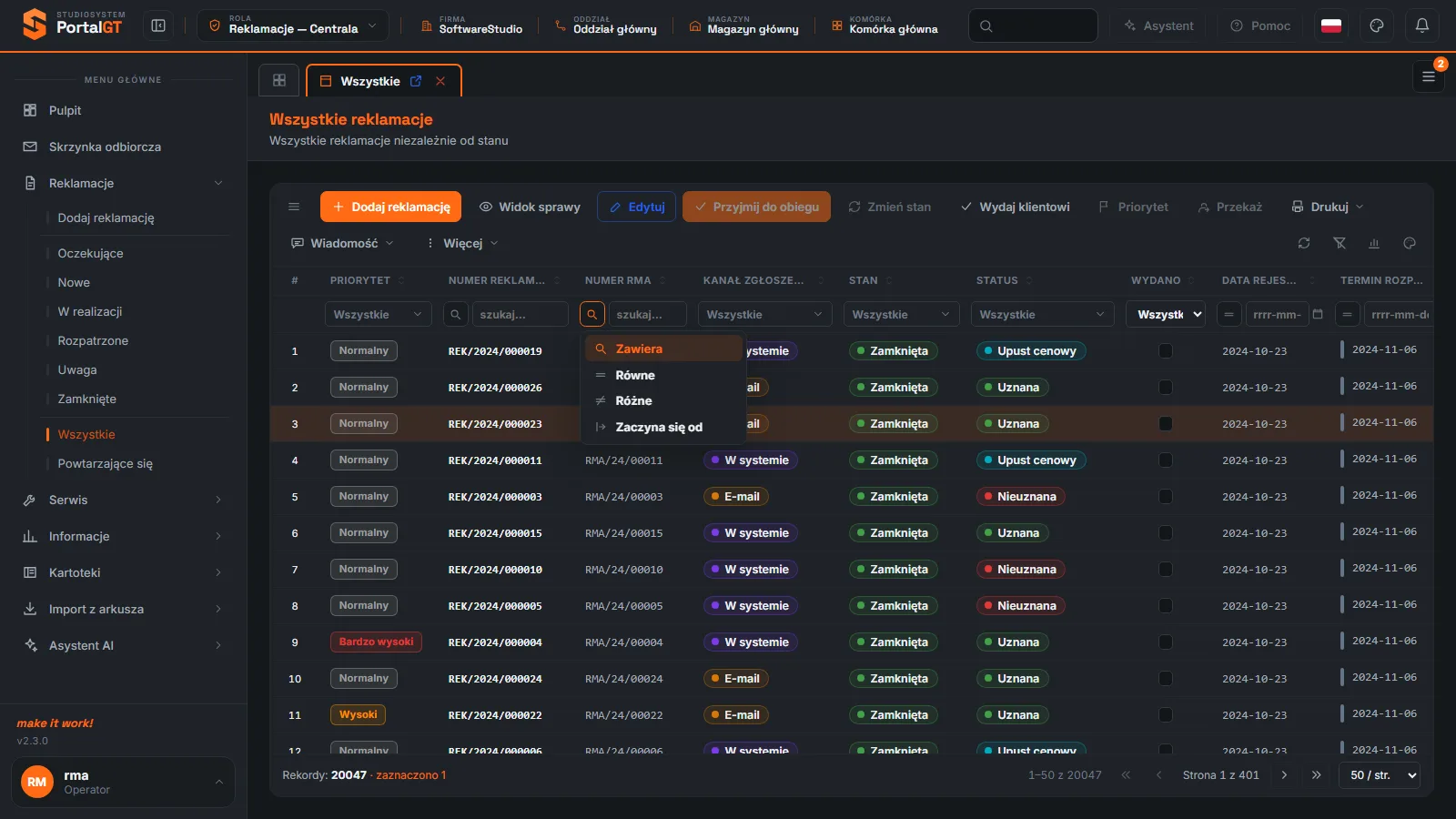This screenshot has height=819, width=1456.
Task: Open Wszystkie tab in new window icon
Action: pos(416,81)
